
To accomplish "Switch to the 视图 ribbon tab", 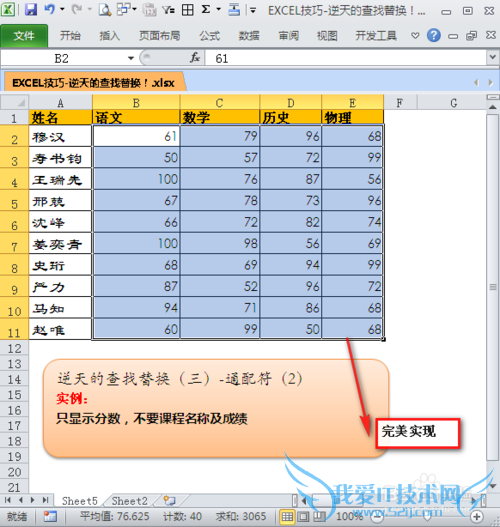I will pos(327,36).
